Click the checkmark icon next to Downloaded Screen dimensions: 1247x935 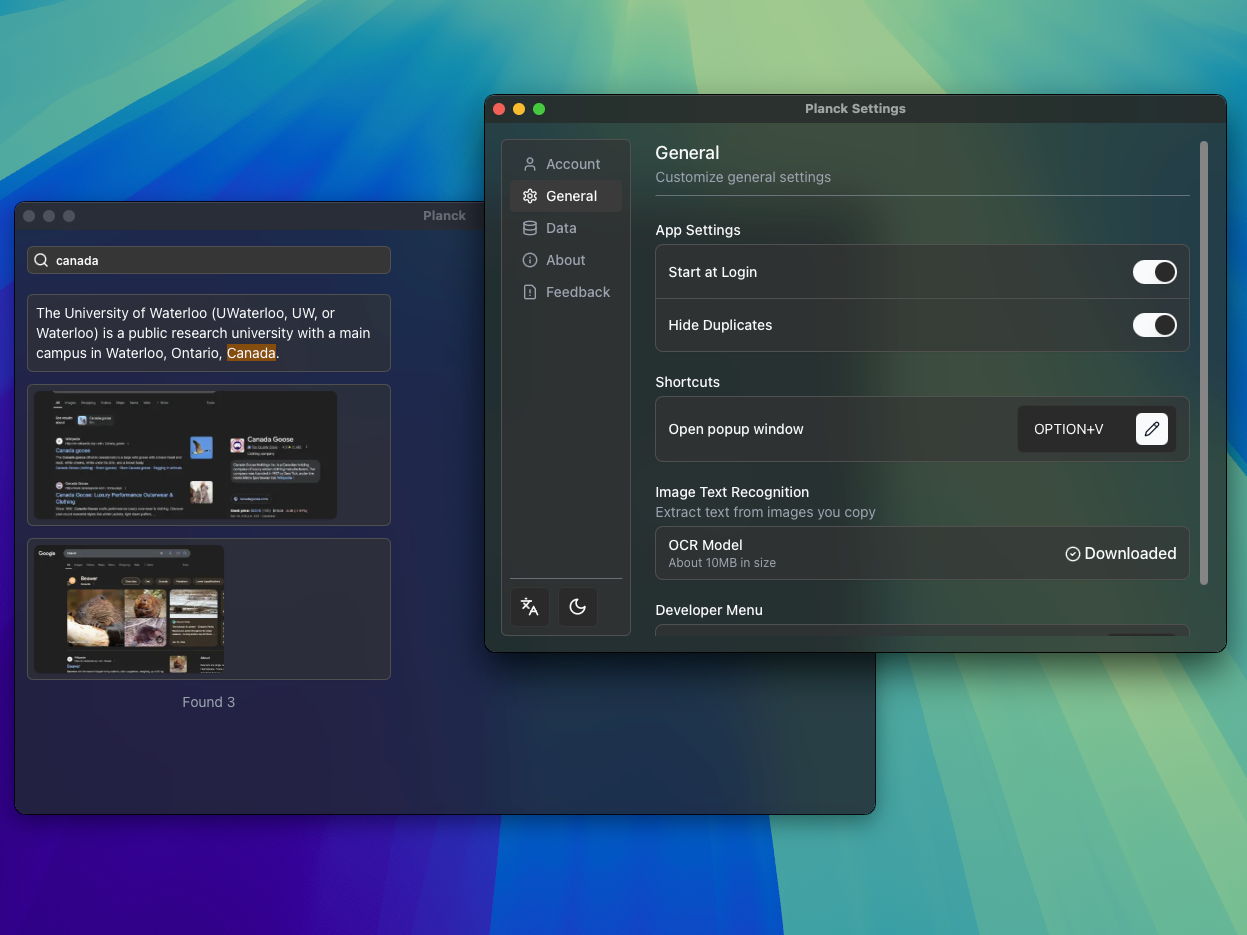(1072, 553)
